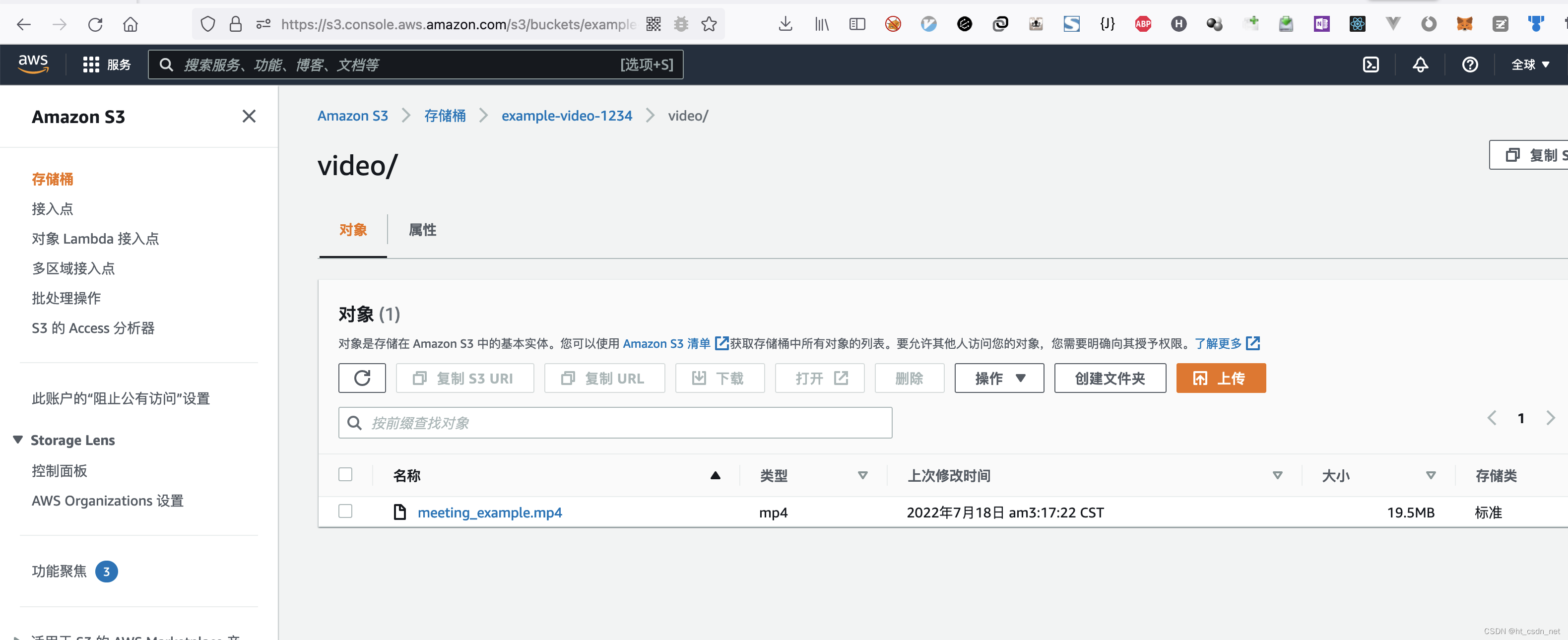
Task: Click the 存储桶 breadcrumb link
Action: pos(445,116)
